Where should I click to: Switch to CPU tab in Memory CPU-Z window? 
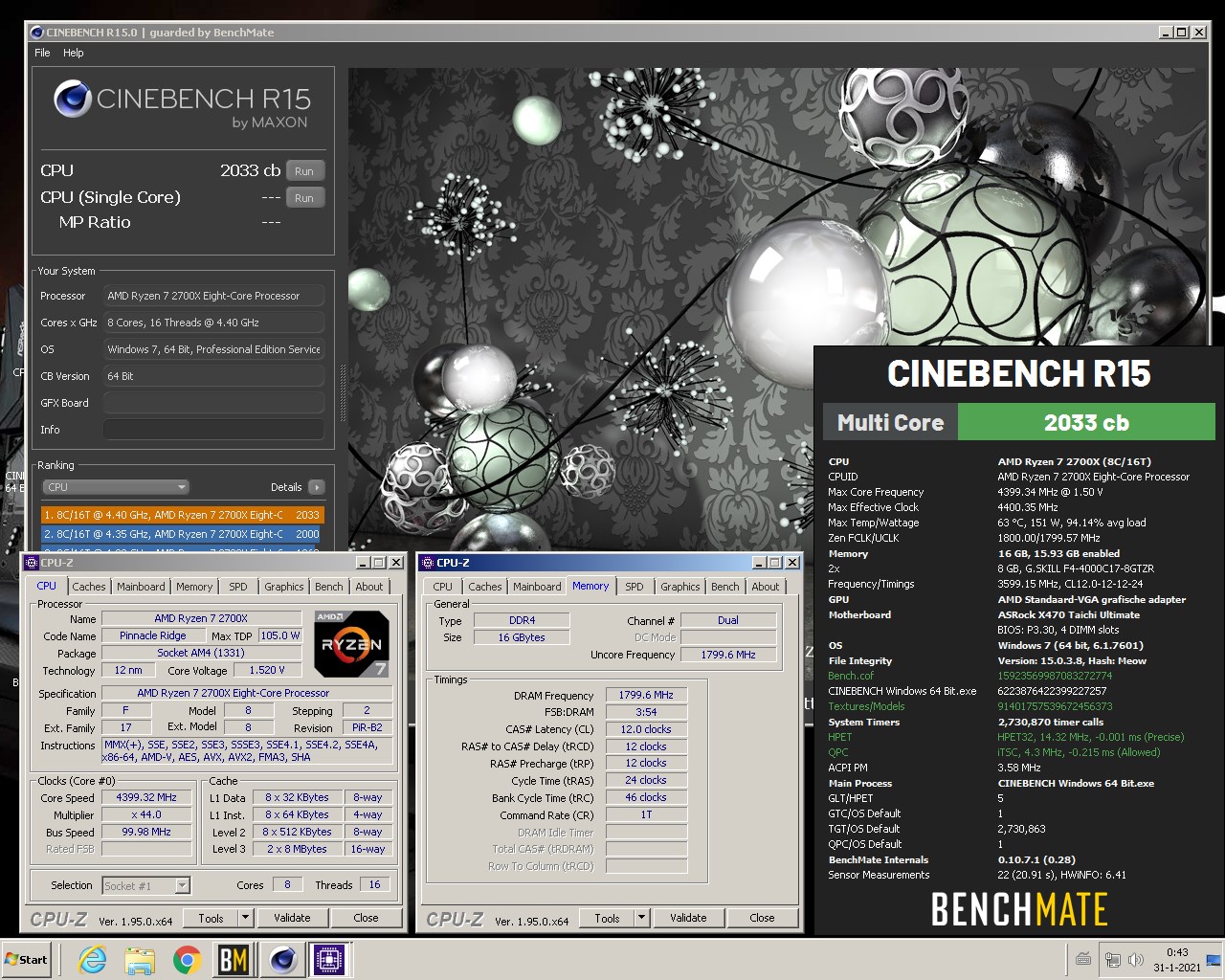443,587
